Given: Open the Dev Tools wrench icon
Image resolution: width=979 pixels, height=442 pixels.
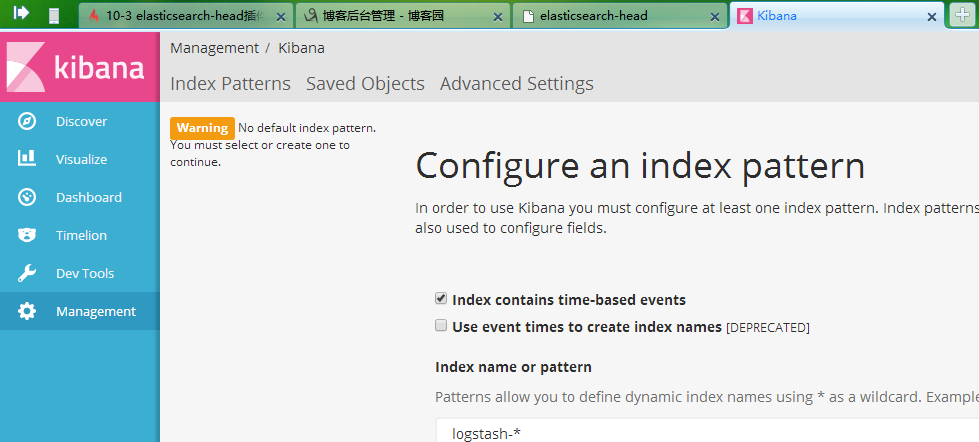Looking at the screenshot, I should tap(27, 273).
